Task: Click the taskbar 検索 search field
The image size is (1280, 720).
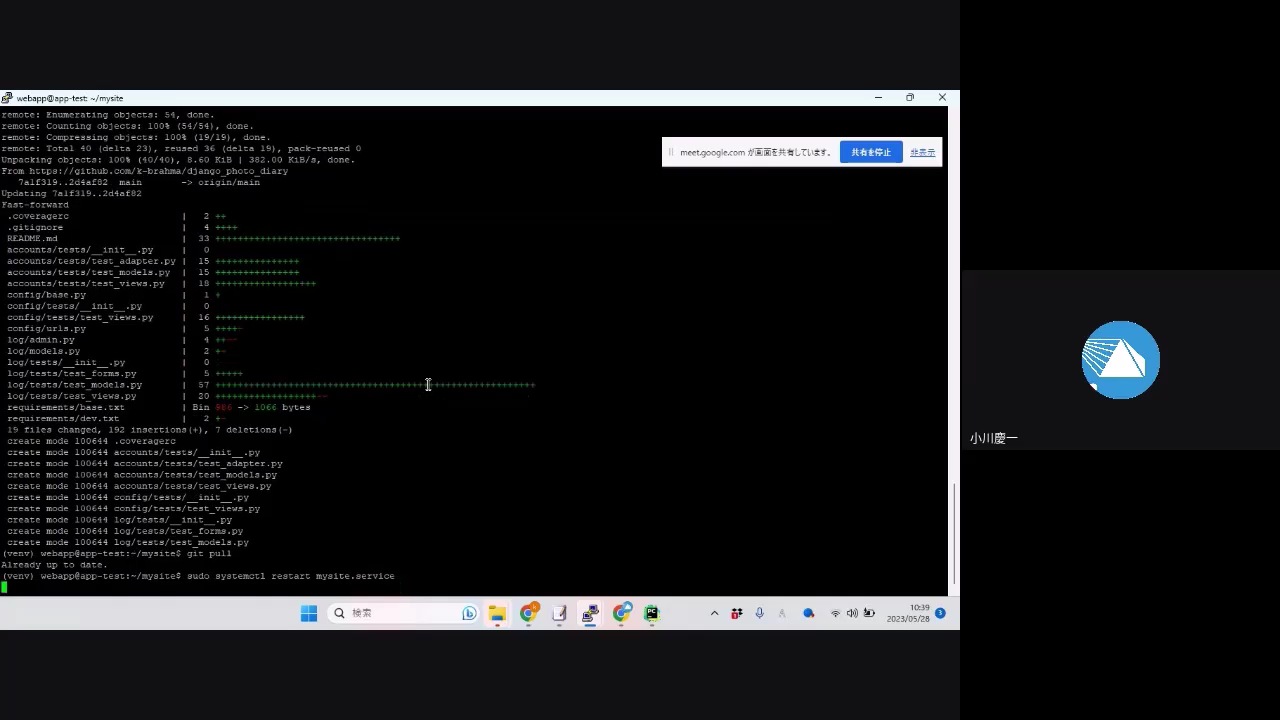Action: 400,613
